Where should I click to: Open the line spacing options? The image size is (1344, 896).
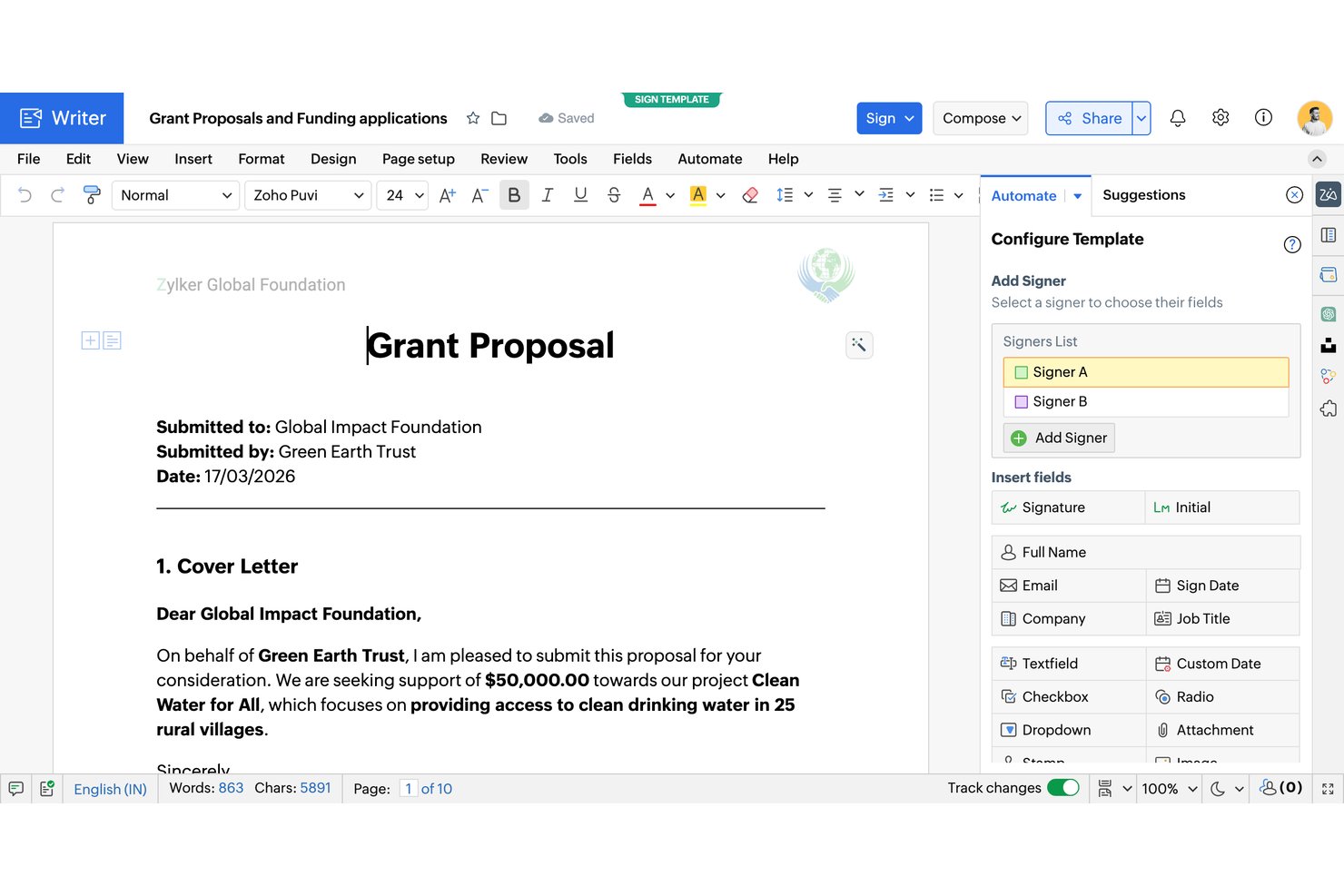(x=785, y=195)
